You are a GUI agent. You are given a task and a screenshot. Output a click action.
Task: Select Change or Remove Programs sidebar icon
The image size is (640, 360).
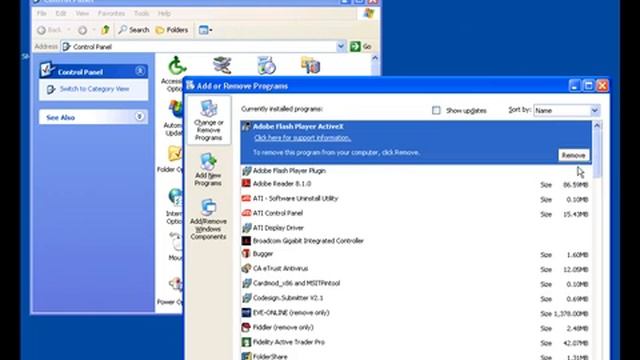coord(209,120)
